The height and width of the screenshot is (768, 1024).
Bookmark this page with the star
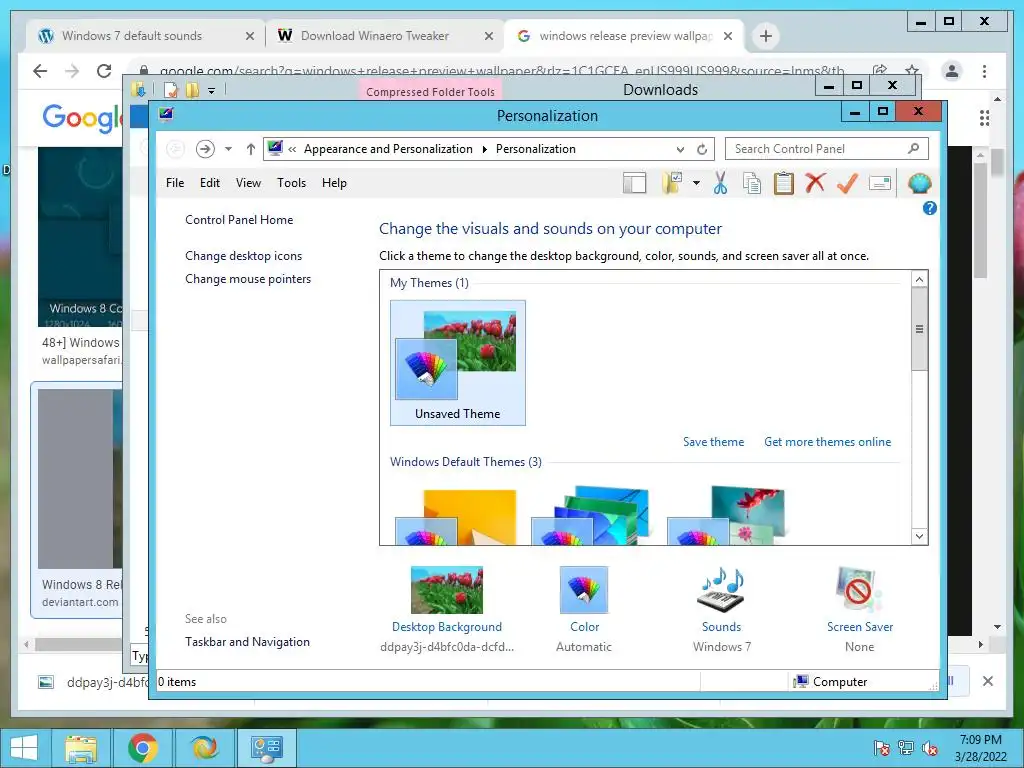coord(912,69)
